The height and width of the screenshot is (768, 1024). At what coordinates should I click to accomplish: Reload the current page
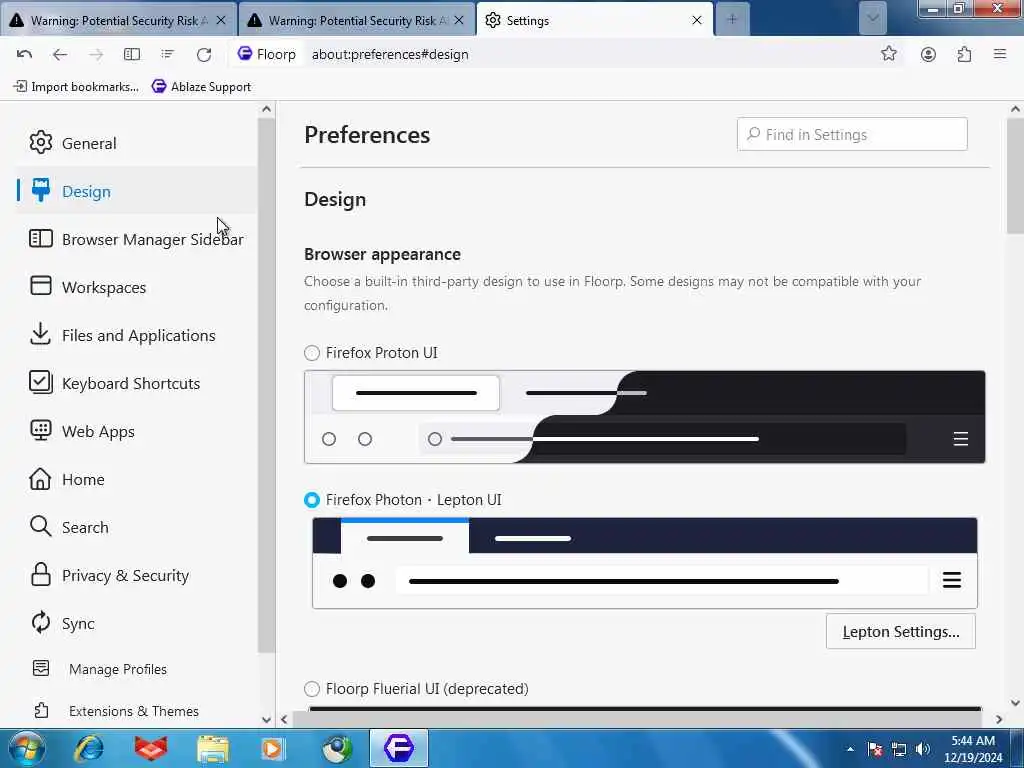point(204,54)
